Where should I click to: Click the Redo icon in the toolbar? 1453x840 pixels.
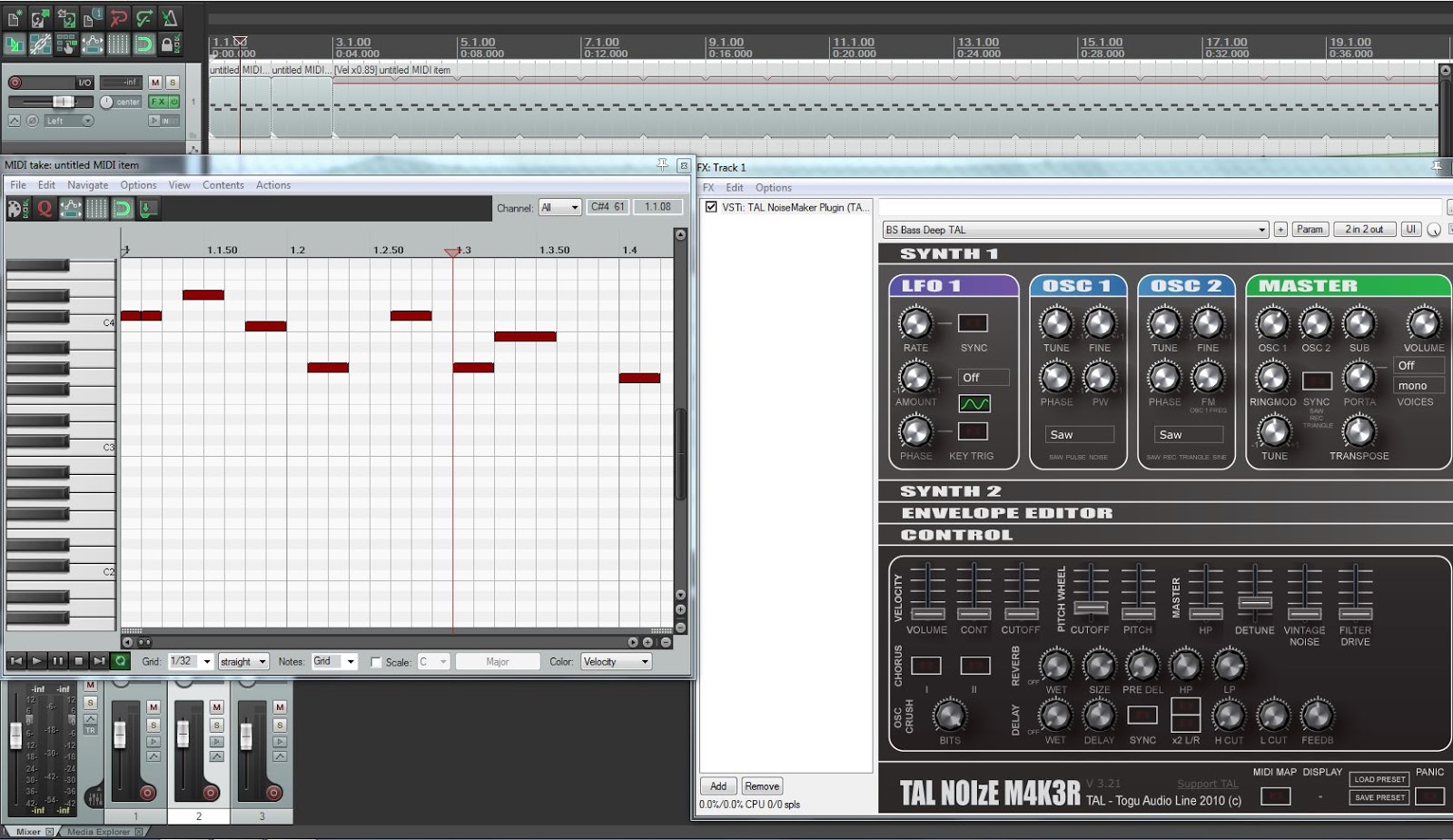pos(143,16)
